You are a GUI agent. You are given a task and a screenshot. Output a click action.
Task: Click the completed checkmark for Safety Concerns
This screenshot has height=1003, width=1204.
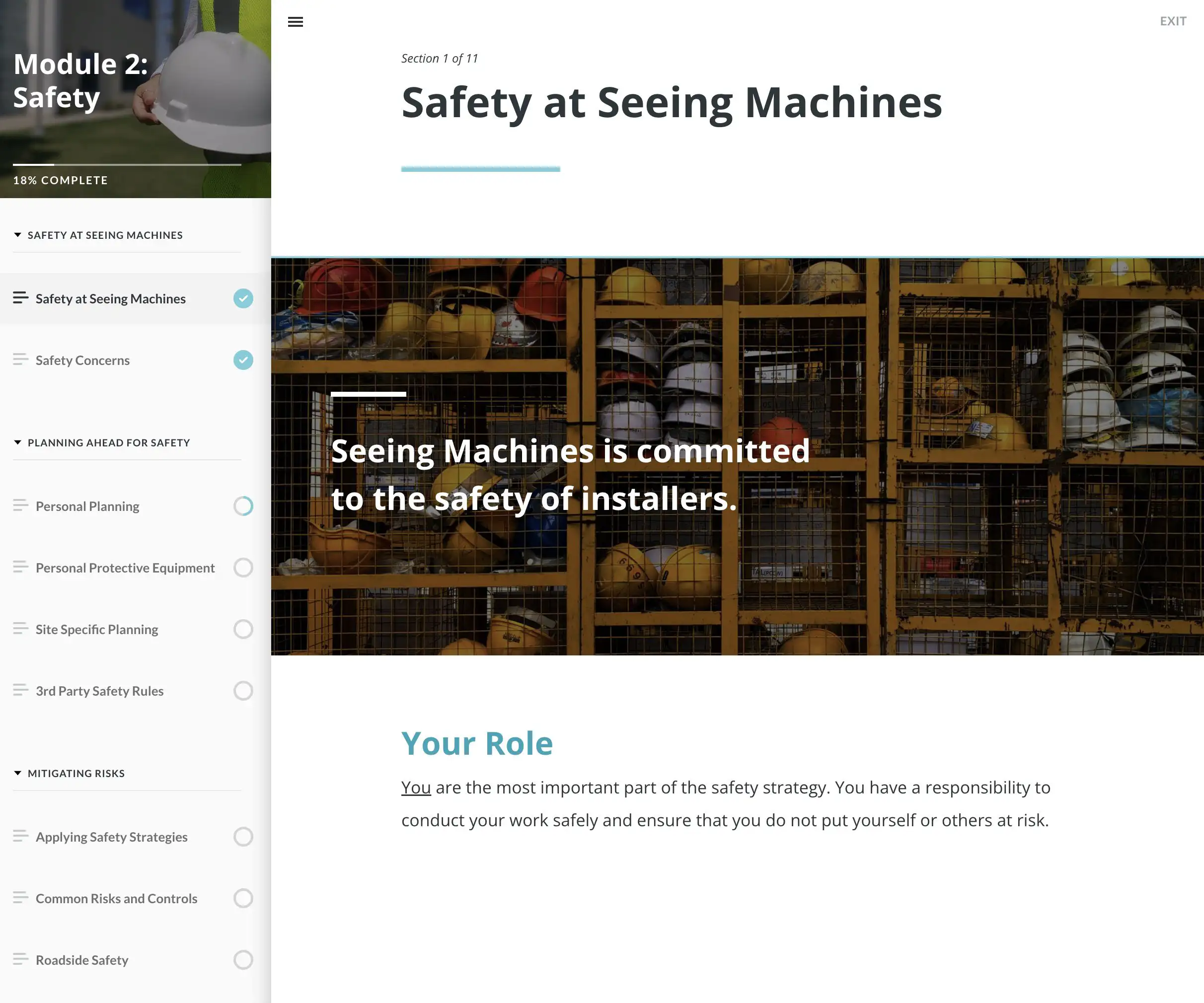click(x=243, y=360)
